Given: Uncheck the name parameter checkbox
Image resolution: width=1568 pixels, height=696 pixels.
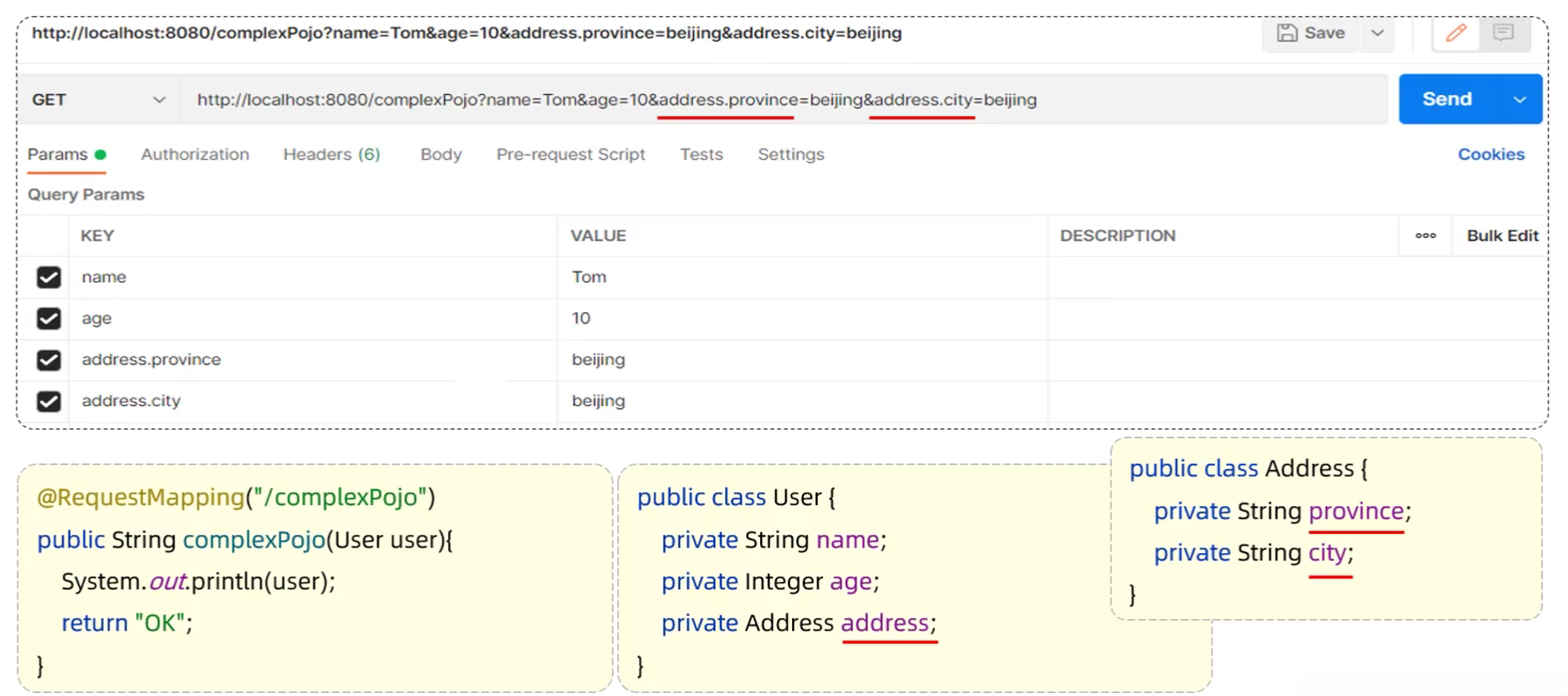Looking at the screenshot, I should (x=49, y=277).
